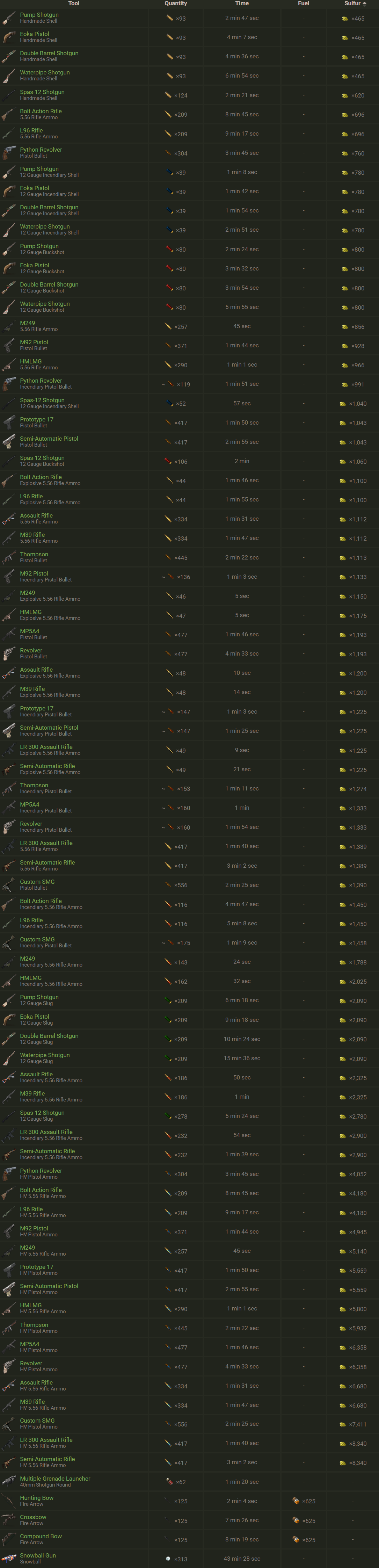The height and width of the screenshot is (1568, 379).
Task: Click the fuel icon in the Hunting Bow row
Action: coord(296,1501)
